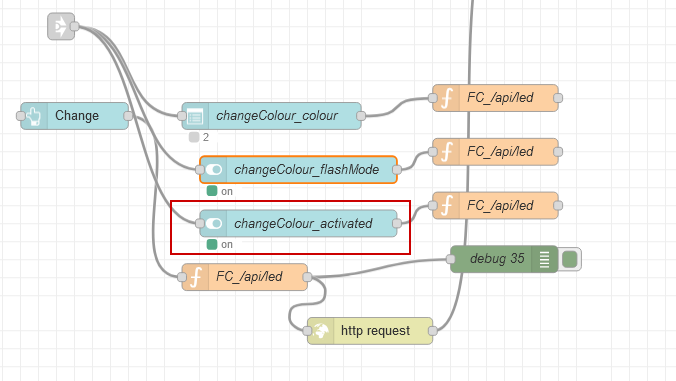Click the Change button node hand icon

click(34, 116)
